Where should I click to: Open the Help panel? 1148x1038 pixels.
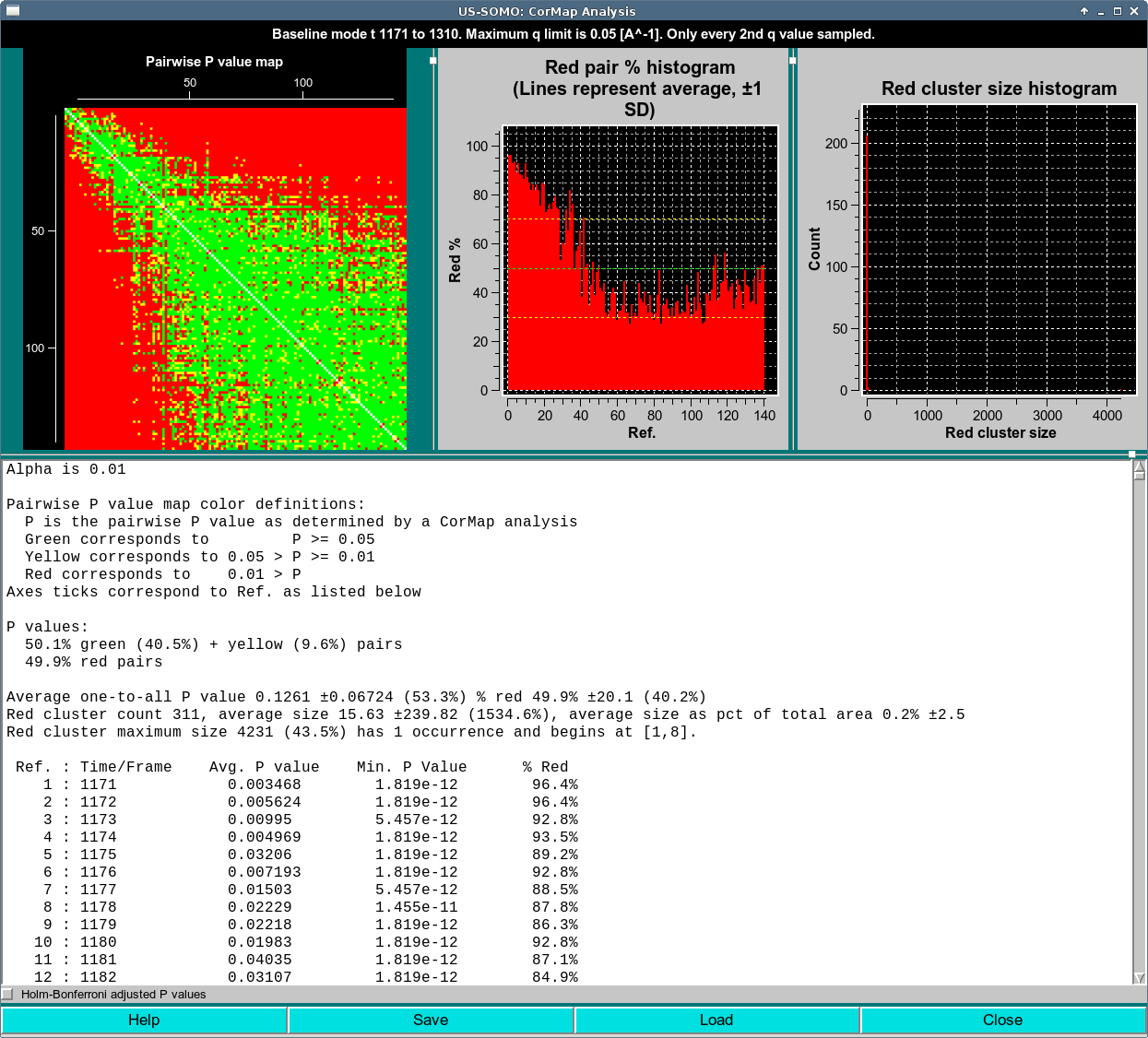[x=144, y=1020]
